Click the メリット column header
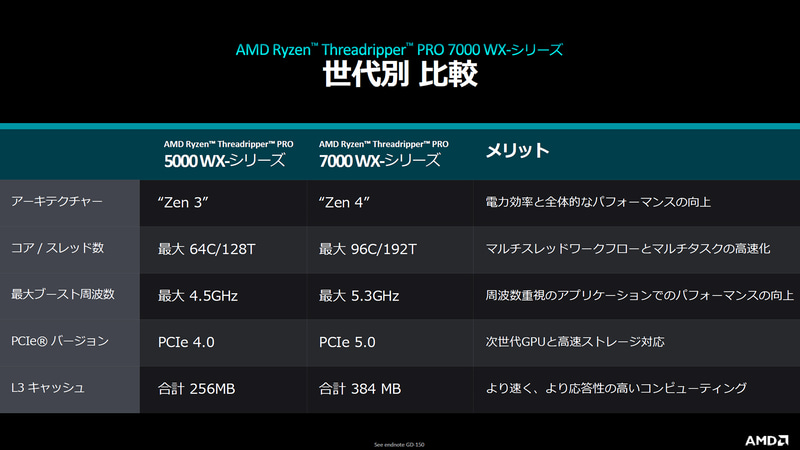This screenshot has width=800, height=450. [517, 151]
